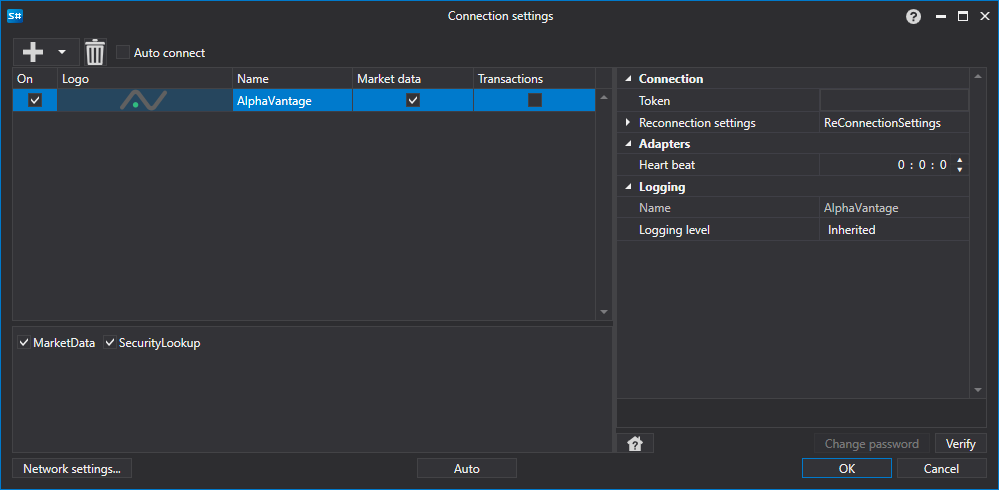The width and height of the screenshot is (999, 490).
Task: Open the add connection dropdown arrow
Action: coord(62,52)
